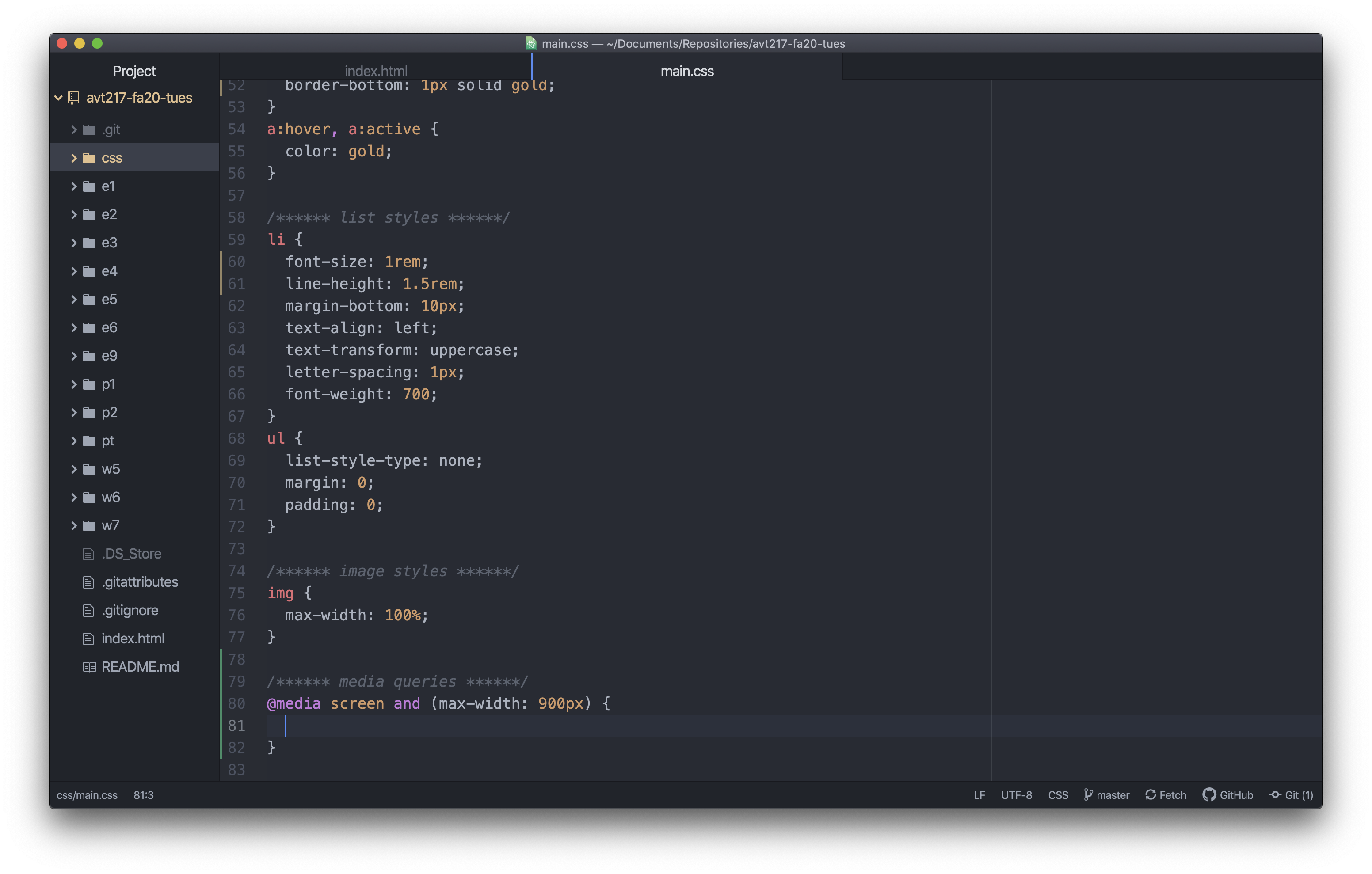Image resolution: width=1372 pixels, height=874 pixels.
Task: Click 'text-transform: uppercase;' line
Action: coord(402,350)
